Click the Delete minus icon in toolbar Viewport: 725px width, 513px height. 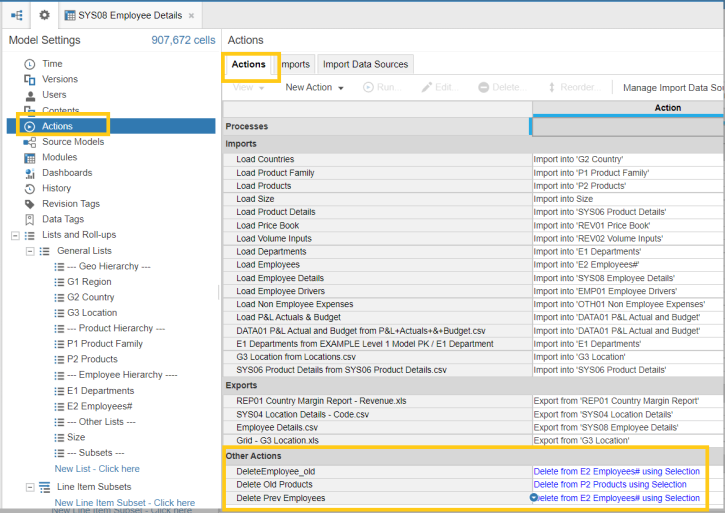[x=484, y=87]
